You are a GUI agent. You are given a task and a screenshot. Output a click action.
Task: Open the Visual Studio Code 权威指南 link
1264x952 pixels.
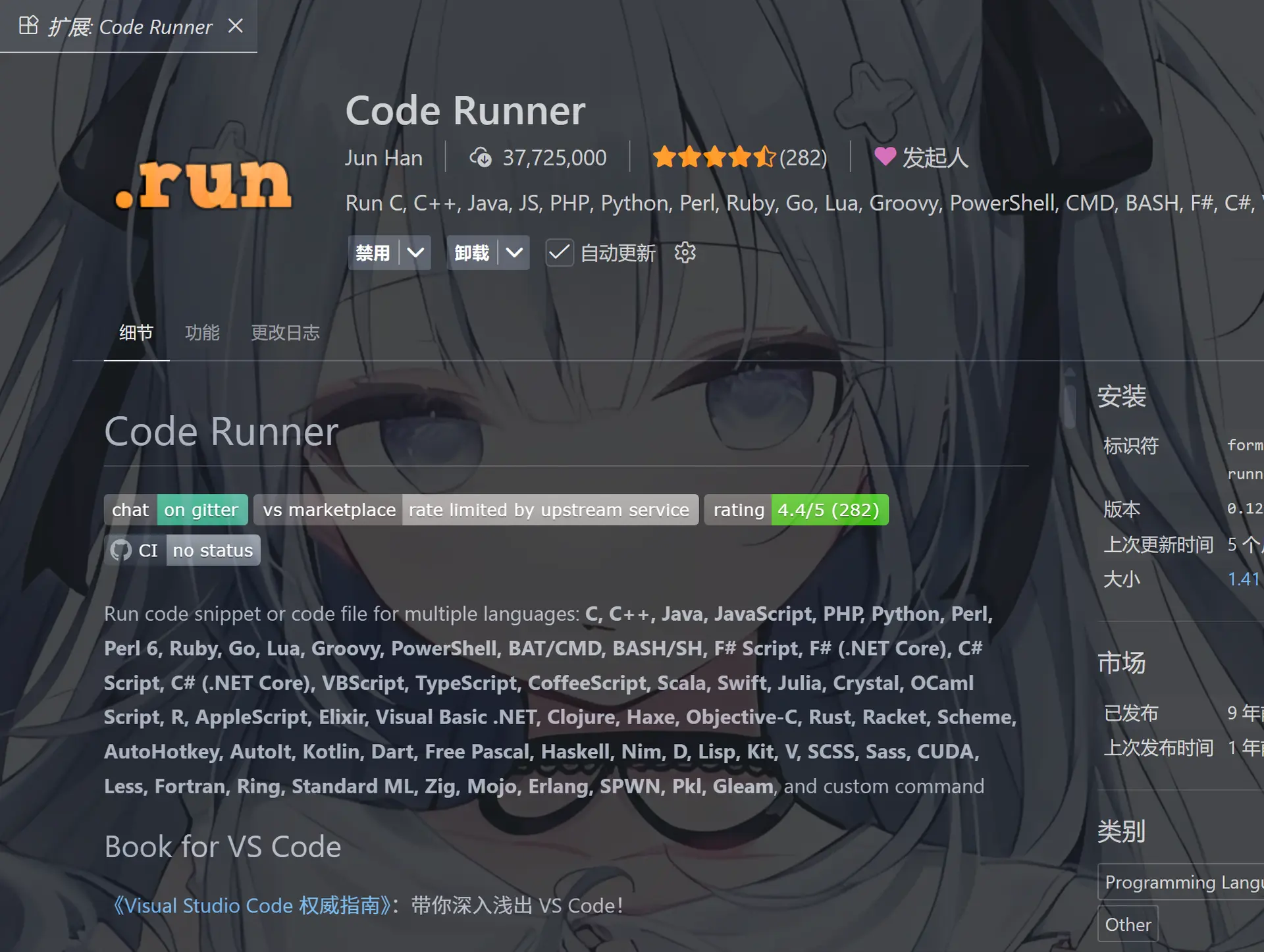pyautogui.click(x=253, y=905)
